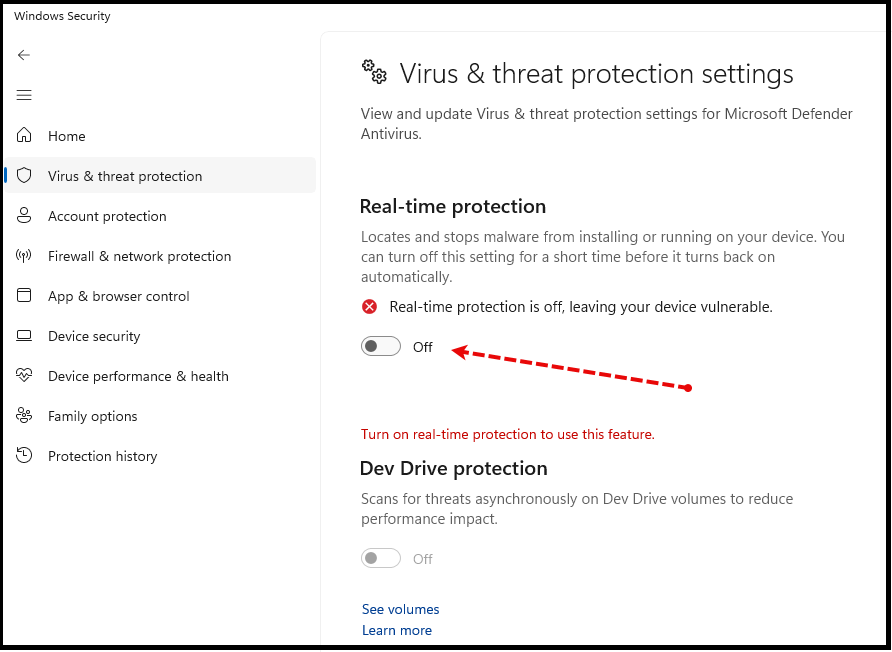The width and height of the screenshot is (892, 652).
Task: Click the Device performance heart icon
Action: [24, 375]
